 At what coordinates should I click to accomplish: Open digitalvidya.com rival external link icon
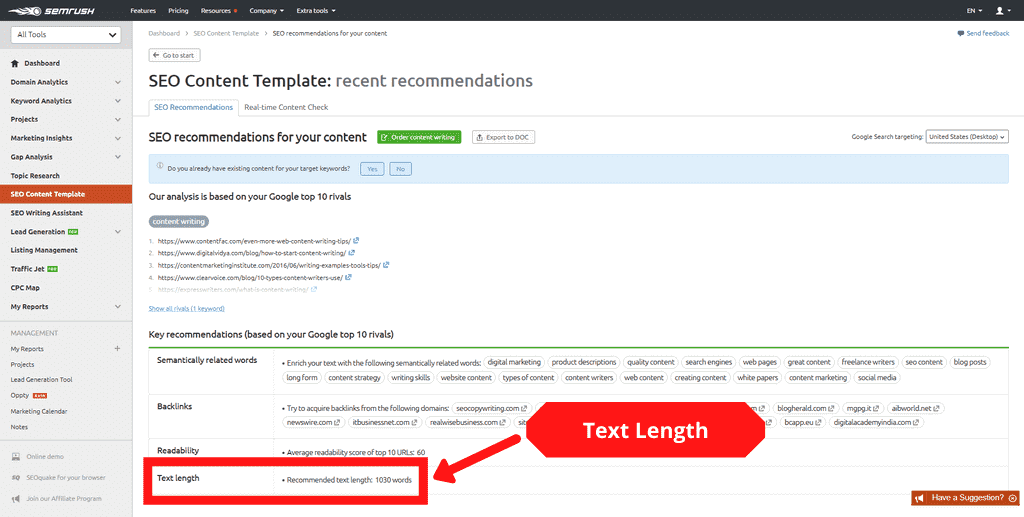351,253
